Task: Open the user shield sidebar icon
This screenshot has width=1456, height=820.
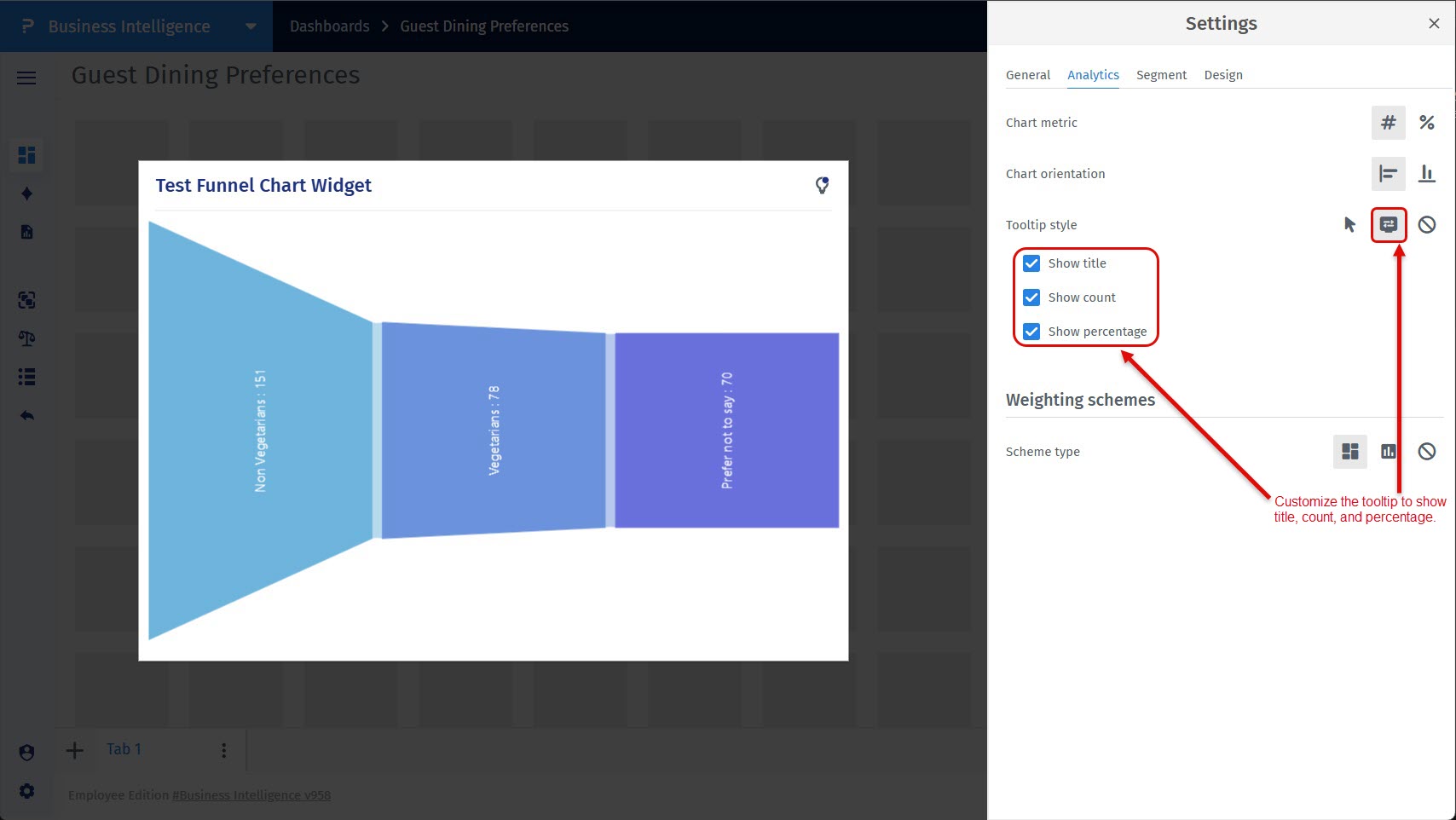Action: pyautogui.click(x=26, y=753)
